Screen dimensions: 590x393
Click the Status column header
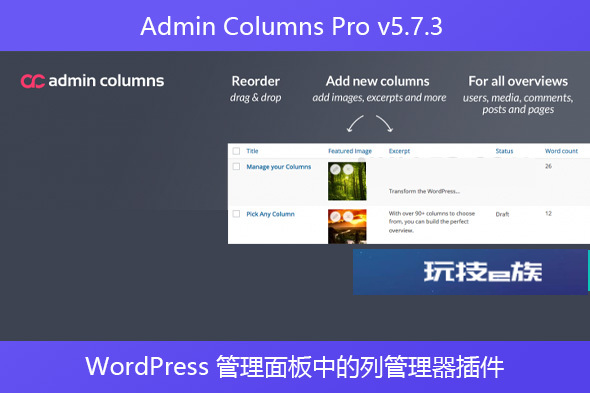(x=504, y=151)
